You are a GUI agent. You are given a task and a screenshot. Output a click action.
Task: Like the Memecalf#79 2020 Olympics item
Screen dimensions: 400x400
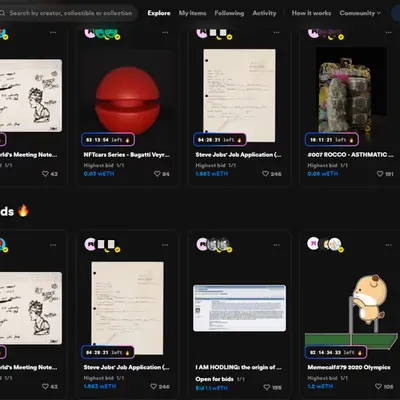(378, 386)
